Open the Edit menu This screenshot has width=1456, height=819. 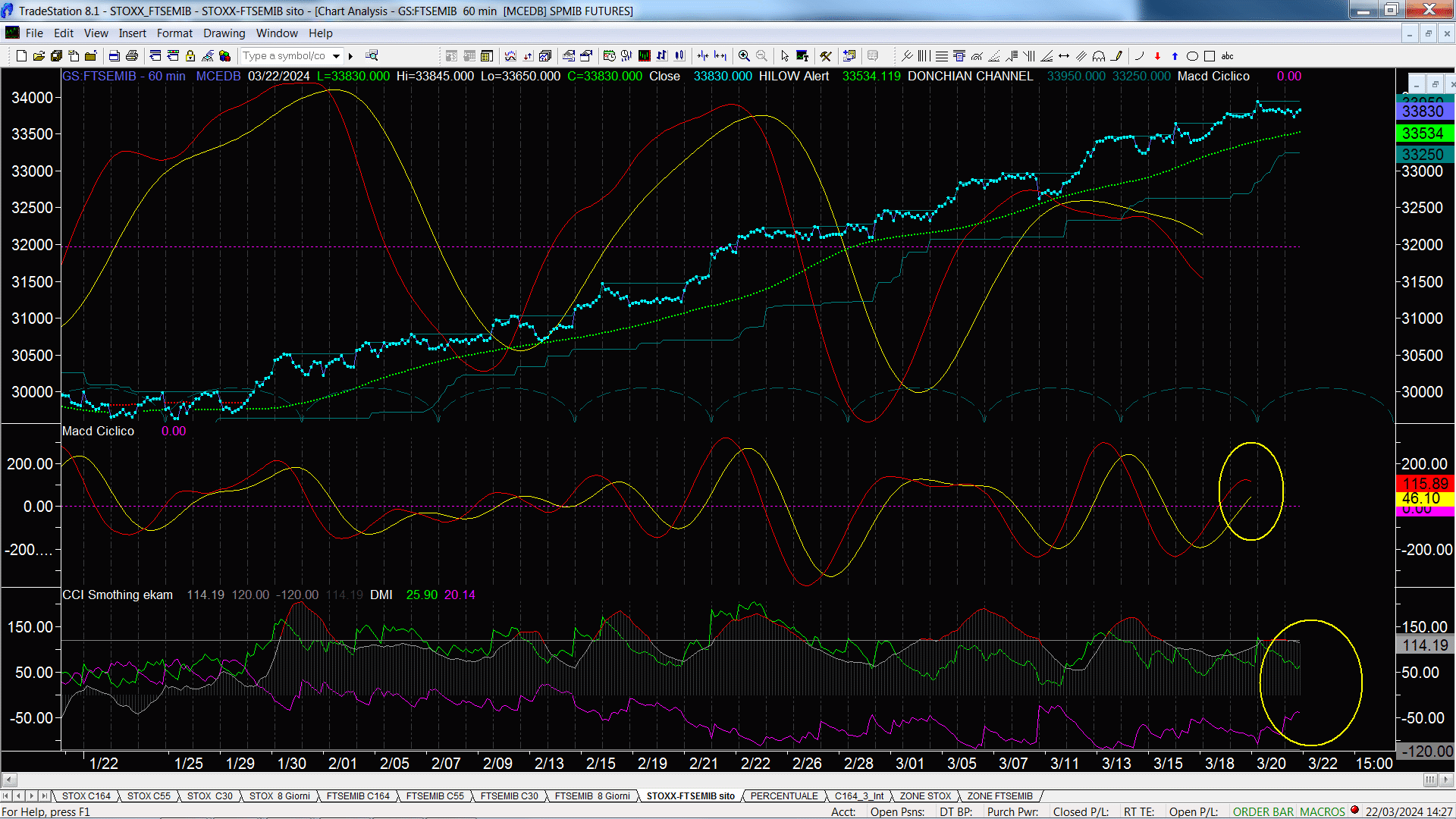click(x=64, y=33)
